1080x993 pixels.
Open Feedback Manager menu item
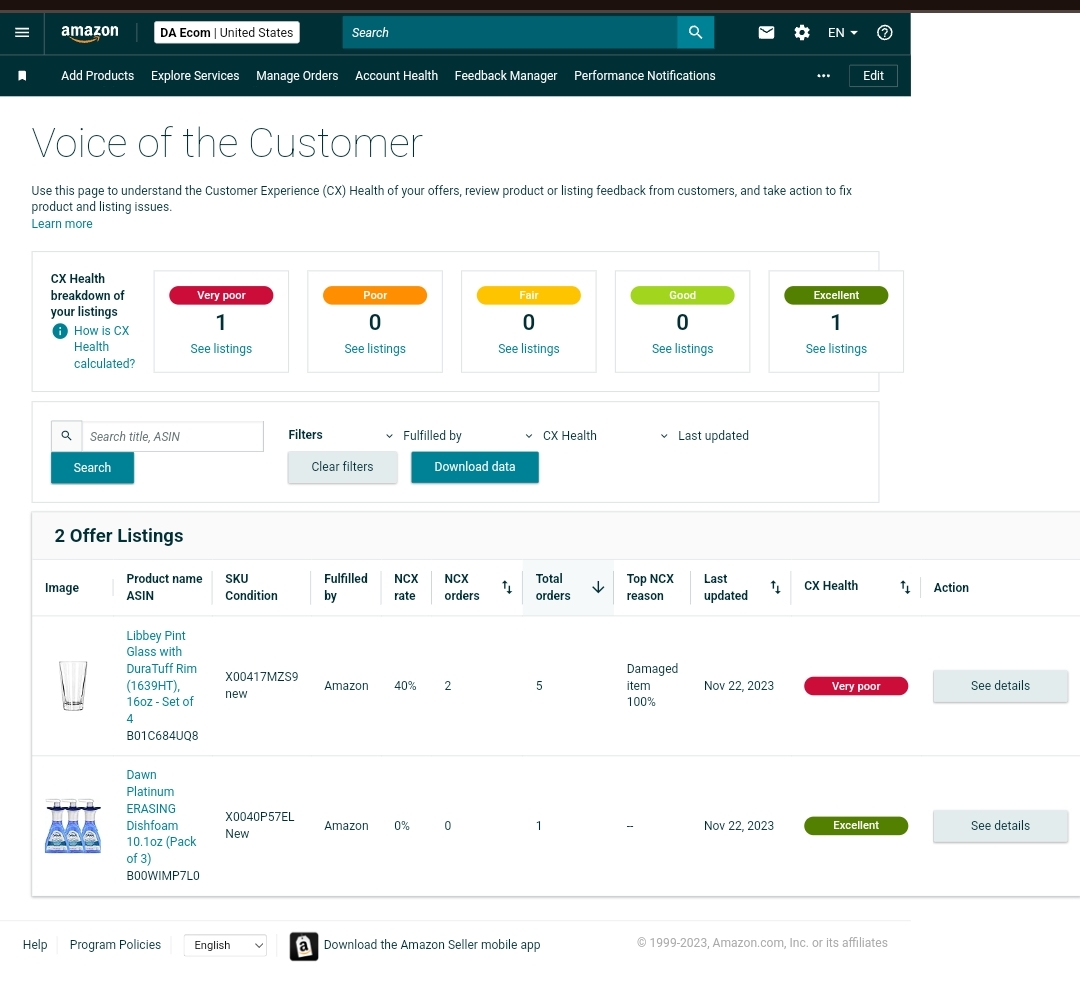point(506,76)
